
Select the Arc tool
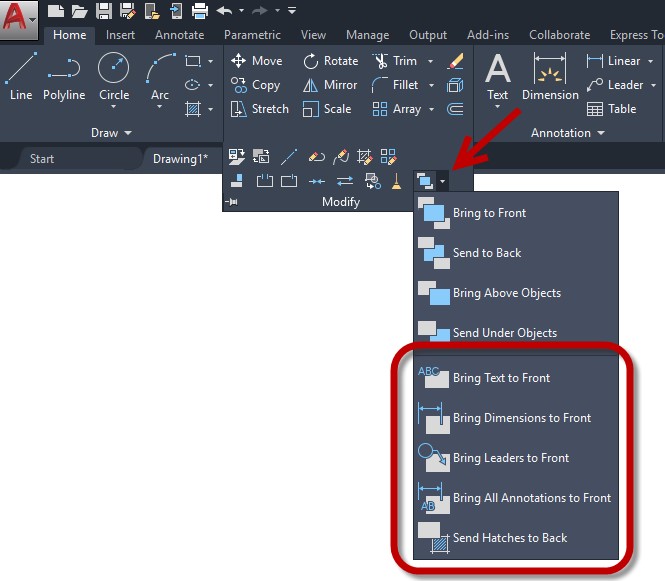tap(160, 77)
